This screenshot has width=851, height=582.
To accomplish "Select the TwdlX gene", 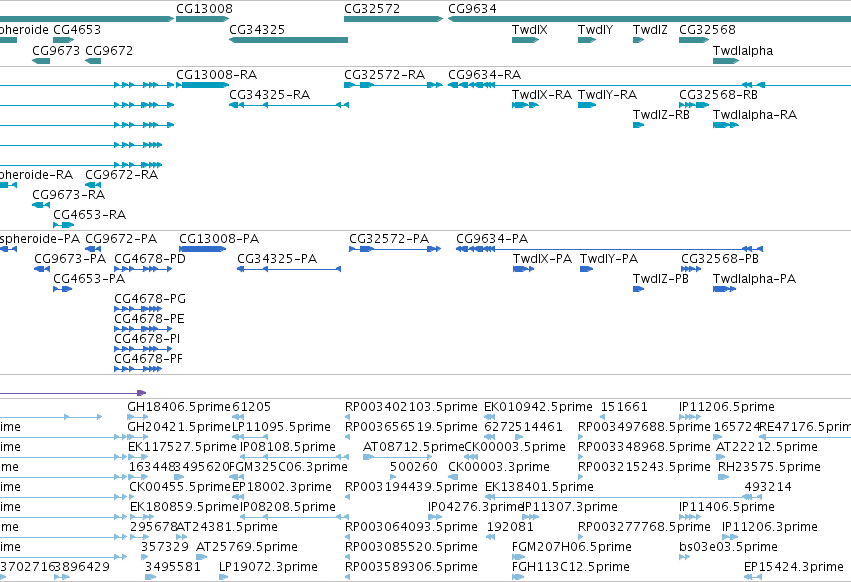I will [525, 40].
